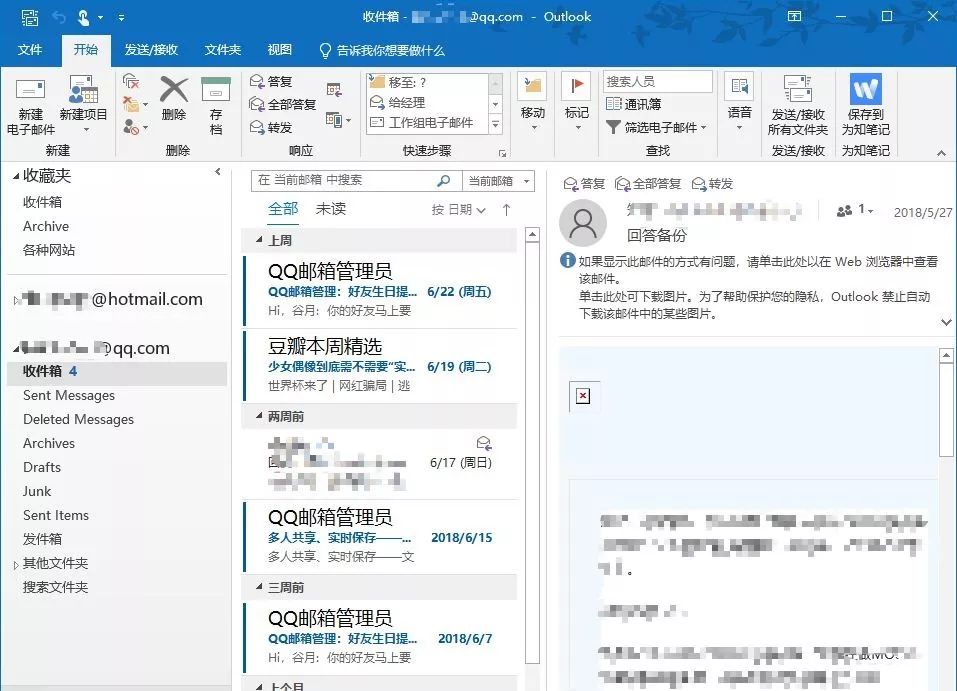Toggle sort order with the up arrow
Image resolution: width=957 pixels, height=691 pixels.
(x=506, y=210)
